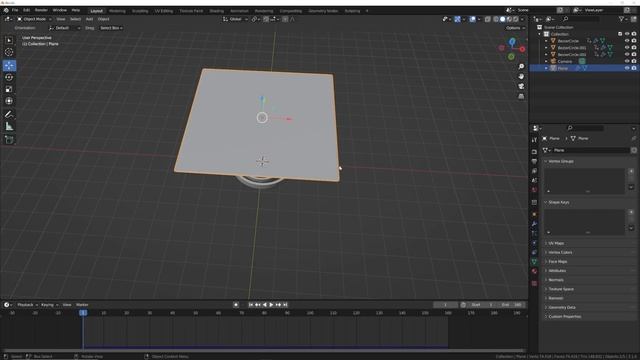The width and height of the screenshot is (640, 360).
Task: Switch to the Modeling workspace tab
Action: point(117,11)
